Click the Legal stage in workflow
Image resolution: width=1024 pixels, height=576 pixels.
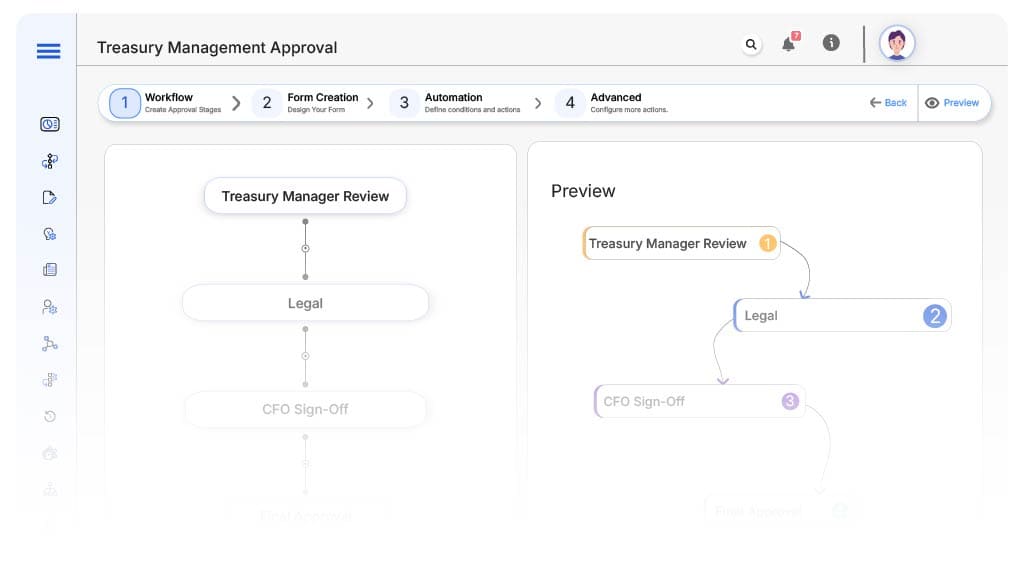tap(305, 303)
